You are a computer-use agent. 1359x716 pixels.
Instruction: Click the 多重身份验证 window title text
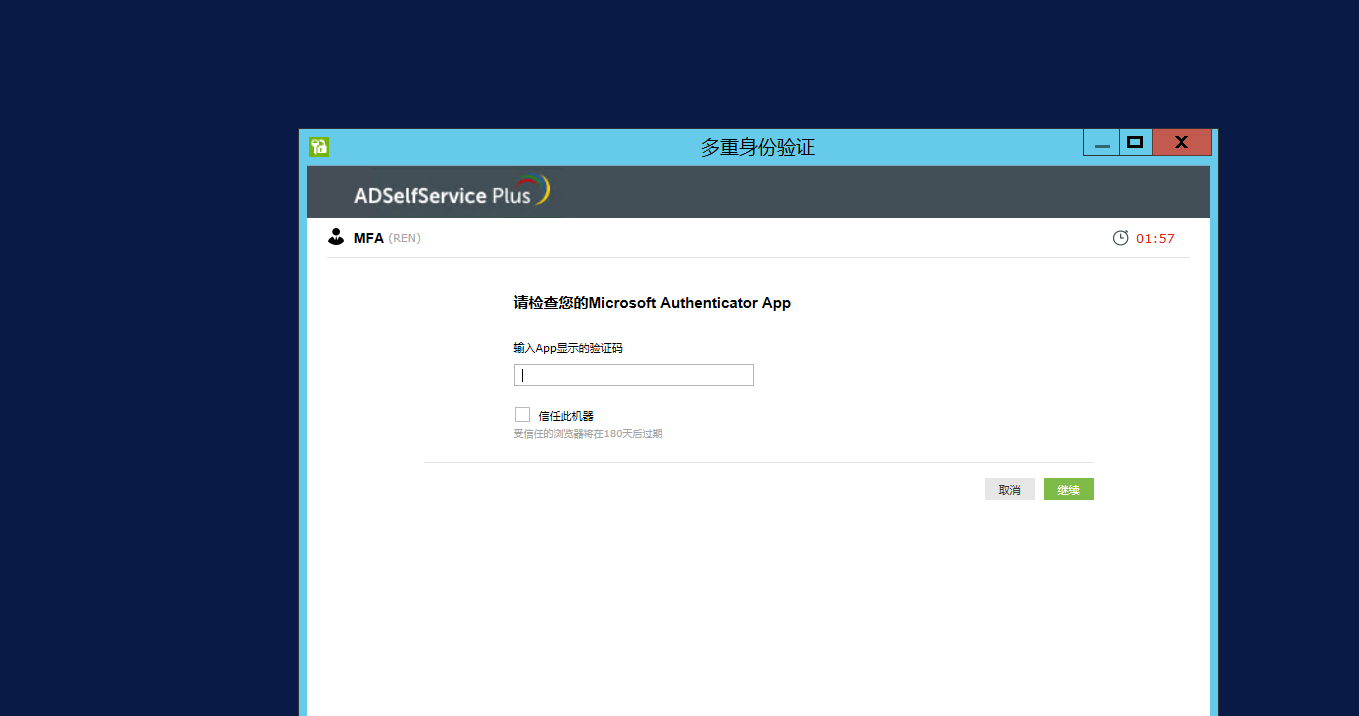[x=757, y=147]
